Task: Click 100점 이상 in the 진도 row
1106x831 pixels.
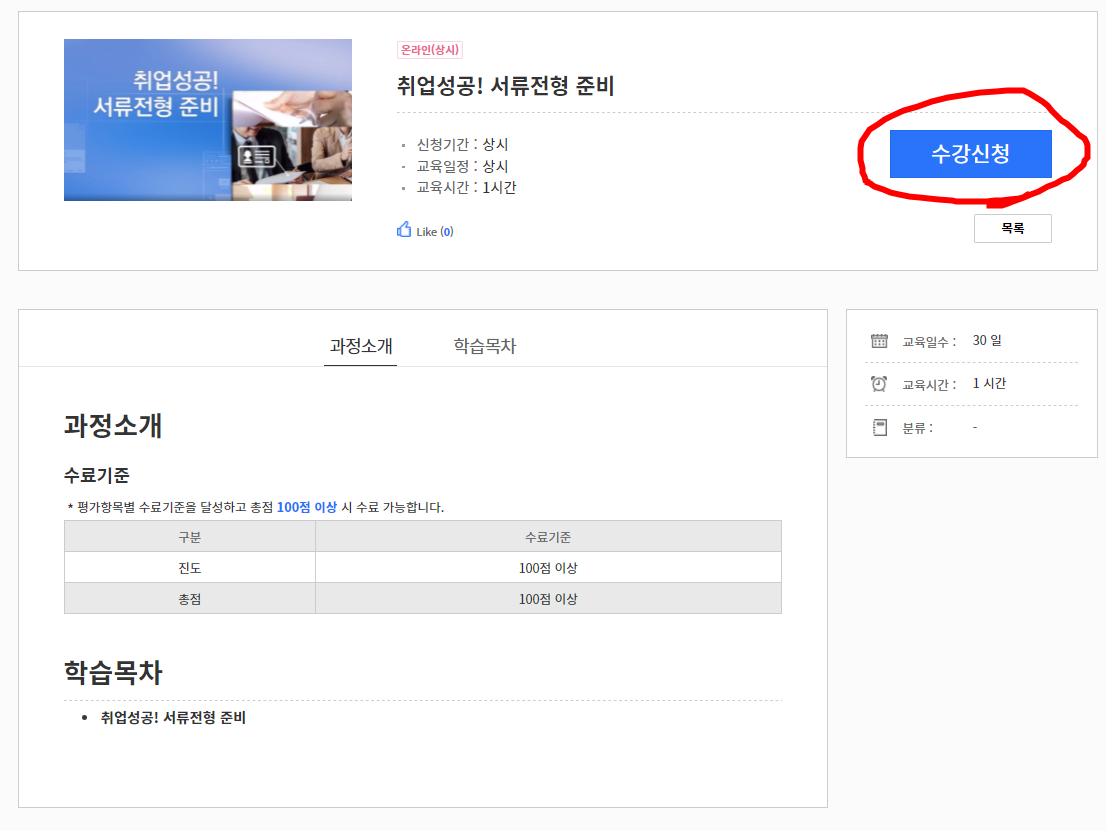Action: pyautogui.click(x=548, y=568)
